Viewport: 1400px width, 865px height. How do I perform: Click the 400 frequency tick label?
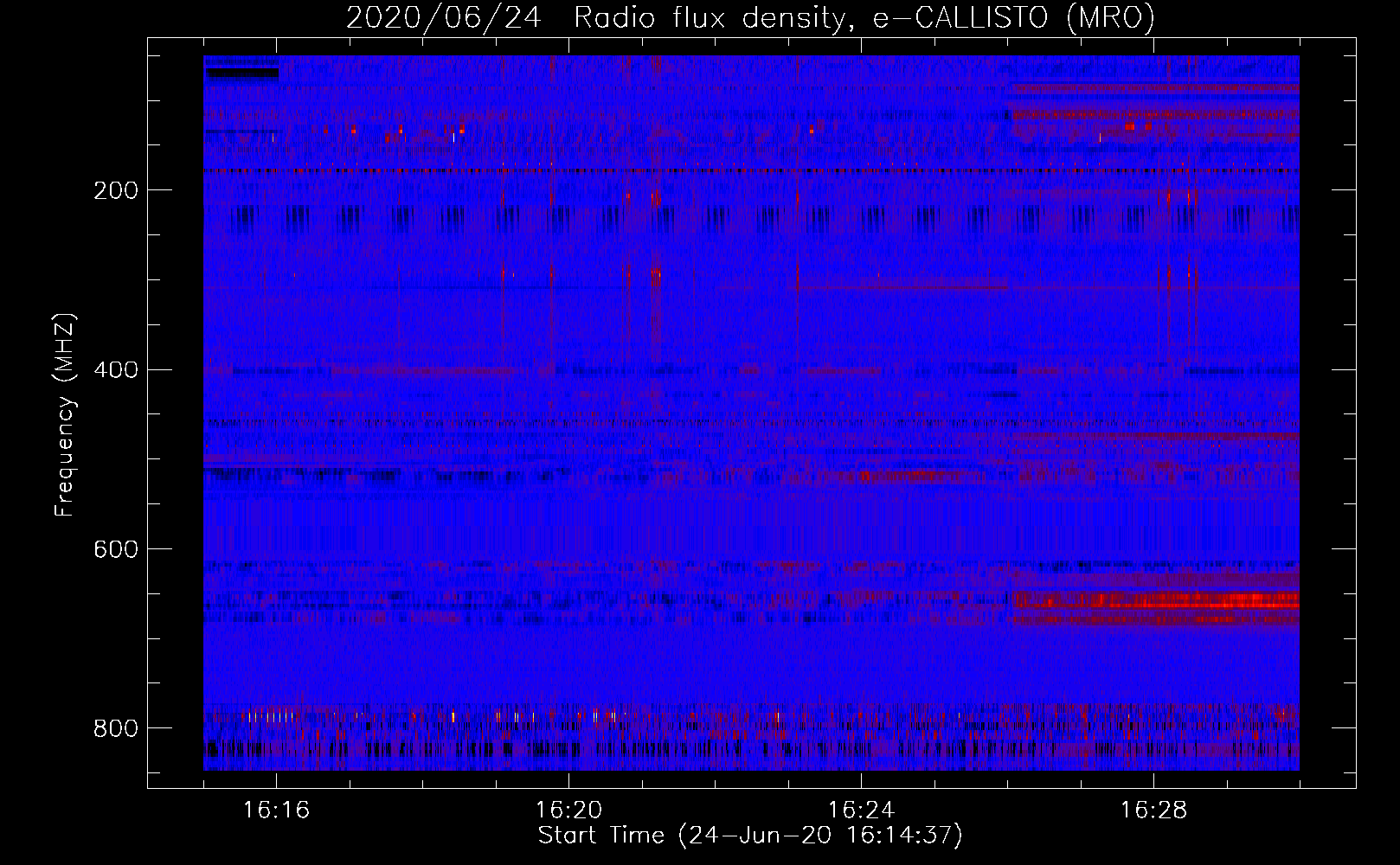116,370
